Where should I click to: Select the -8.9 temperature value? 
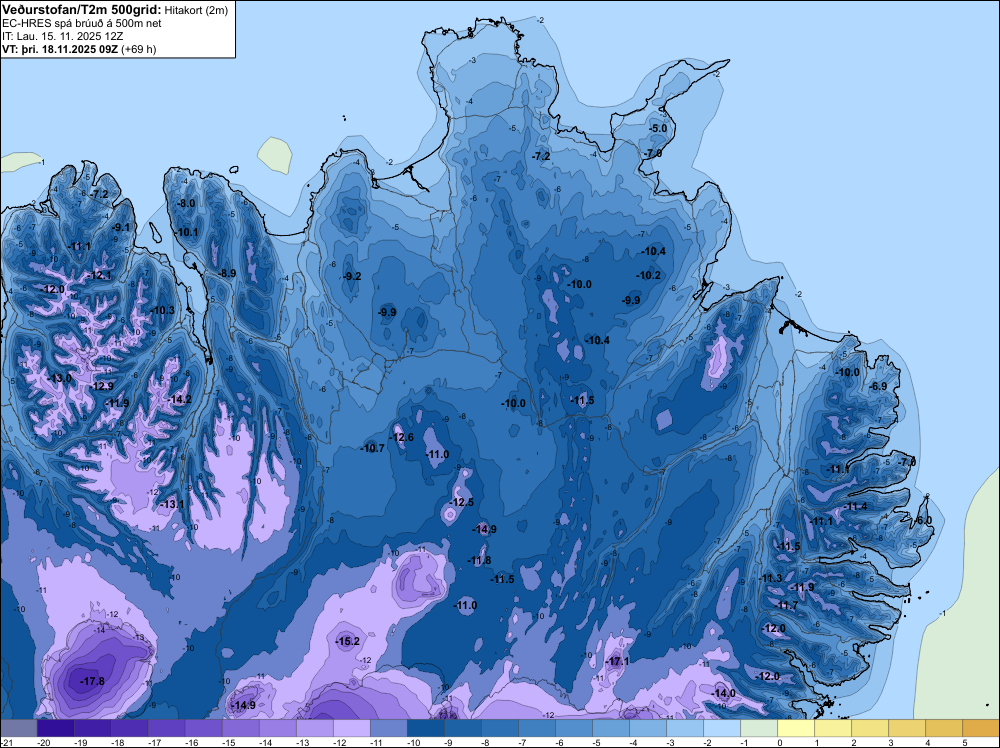click(226, 273)
